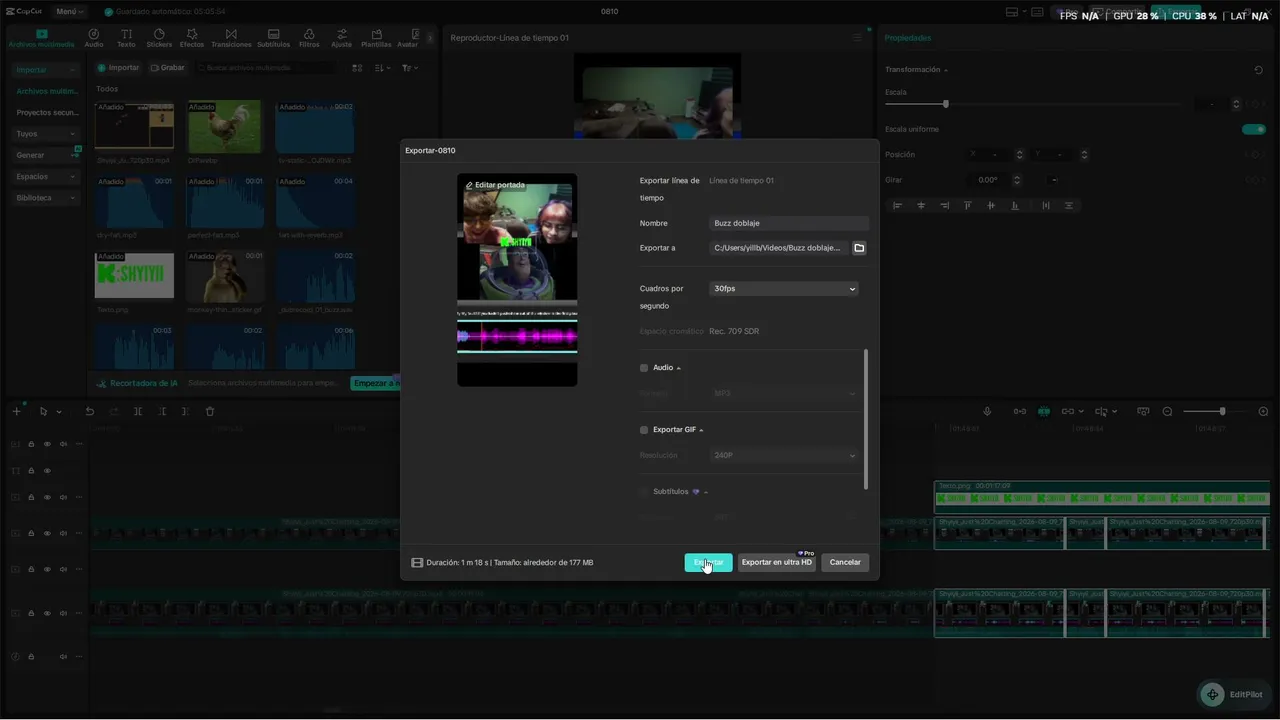Click the redo arrow in timeline toolbar
Screen dimensions: 1280x720
coord(113,411)
